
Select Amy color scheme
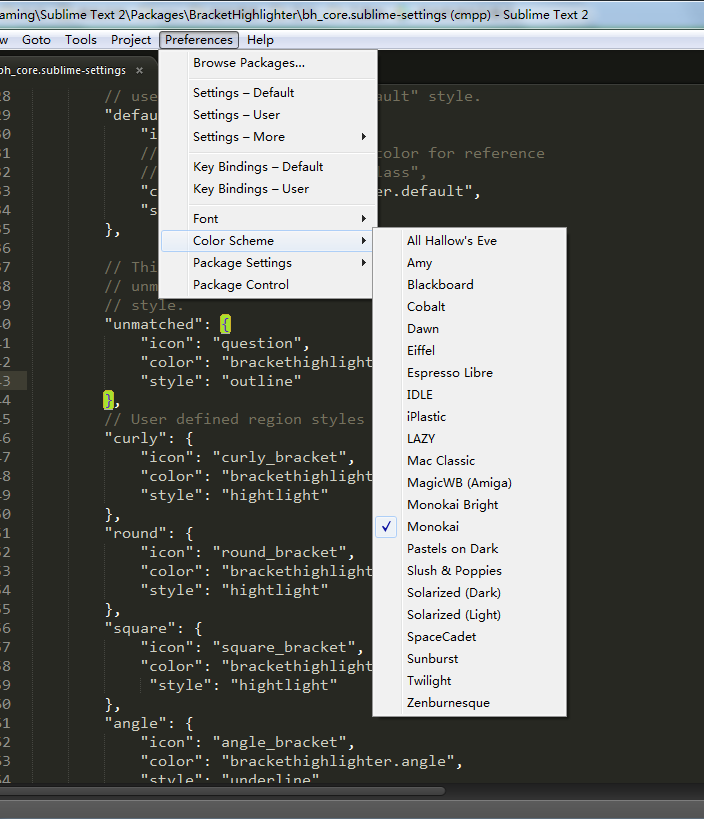(470, 263)
